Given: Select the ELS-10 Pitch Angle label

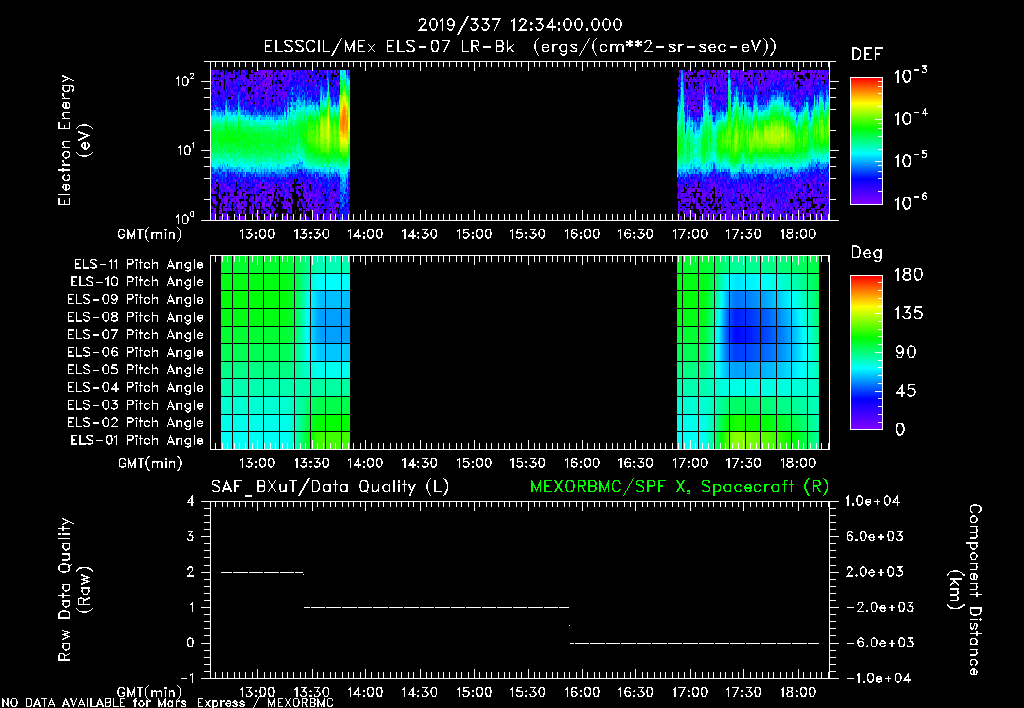Looking at the screenshot, I should (x=137, y=282).
